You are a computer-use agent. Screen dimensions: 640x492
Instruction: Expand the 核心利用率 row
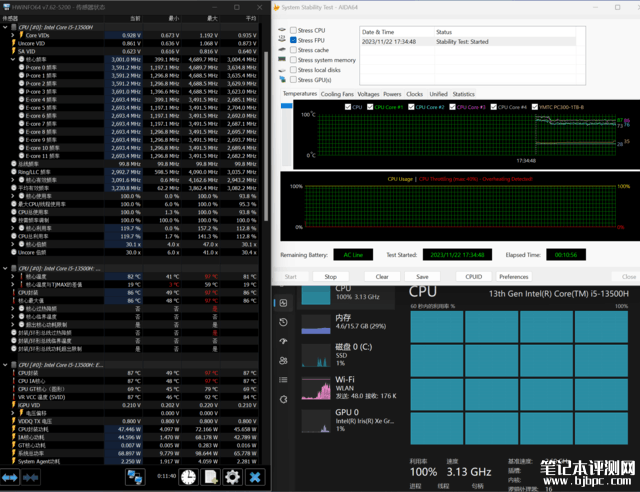(x=13, y=228)
